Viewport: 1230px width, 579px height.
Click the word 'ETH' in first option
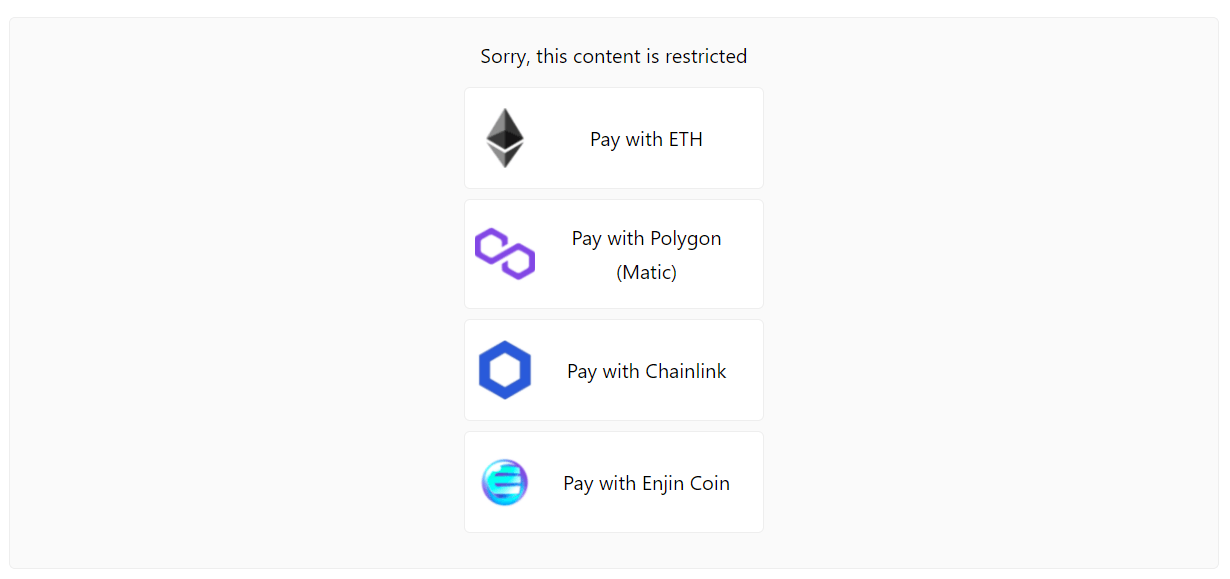click(685, 139)
